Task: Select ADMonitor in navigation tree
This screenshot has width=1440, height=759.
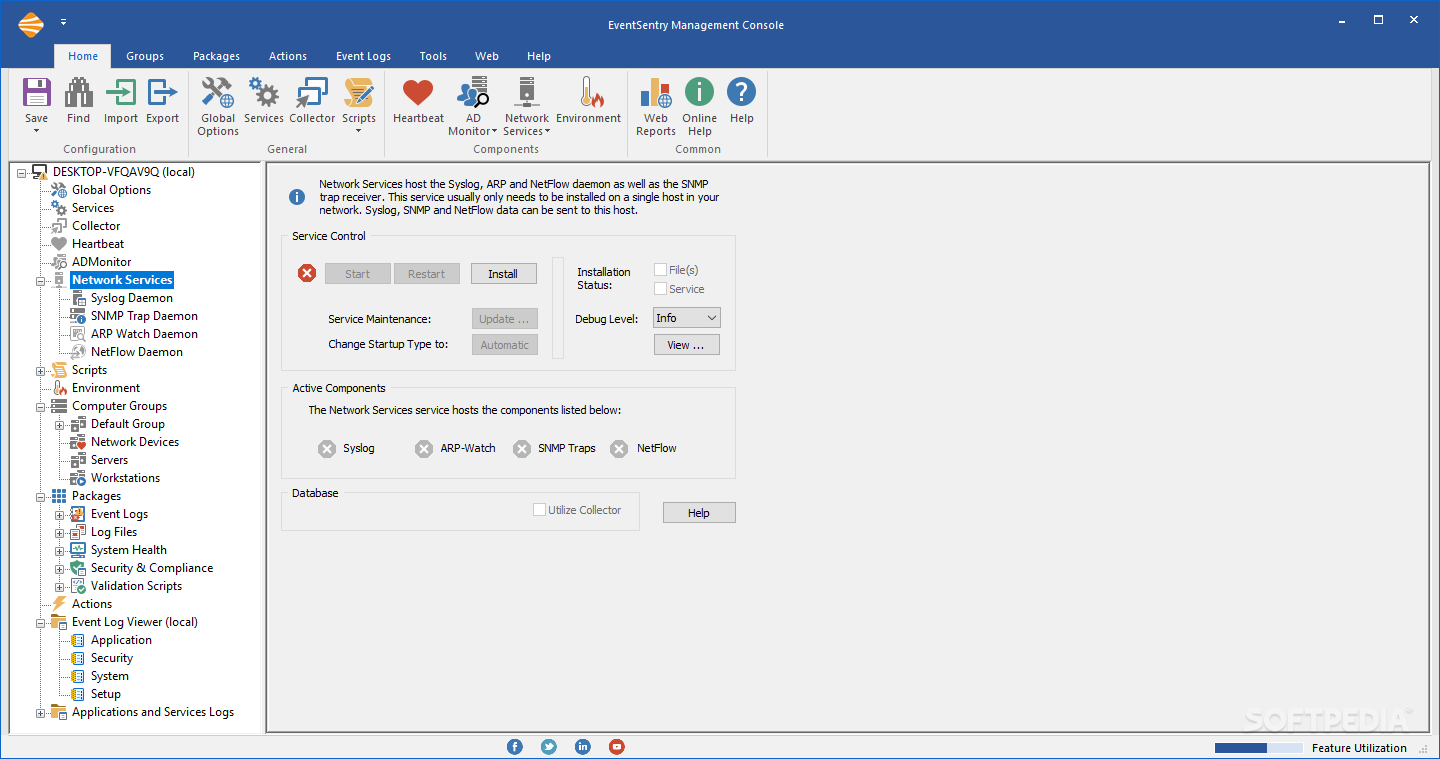Action: coord(101,262)
